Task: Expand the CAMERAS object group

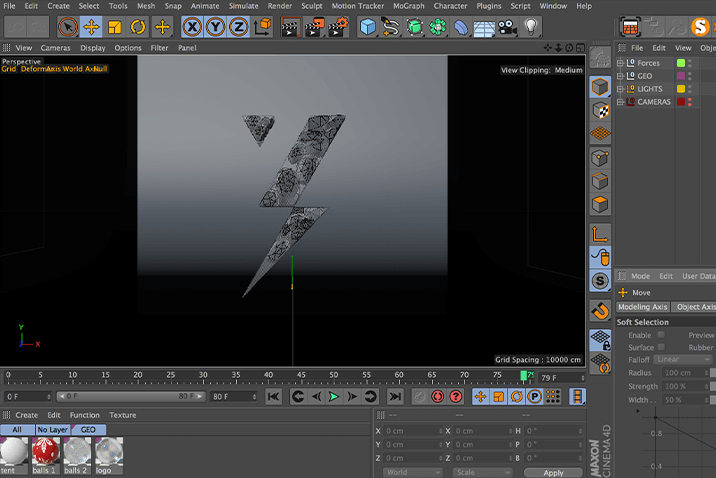Action: (620, 102)
